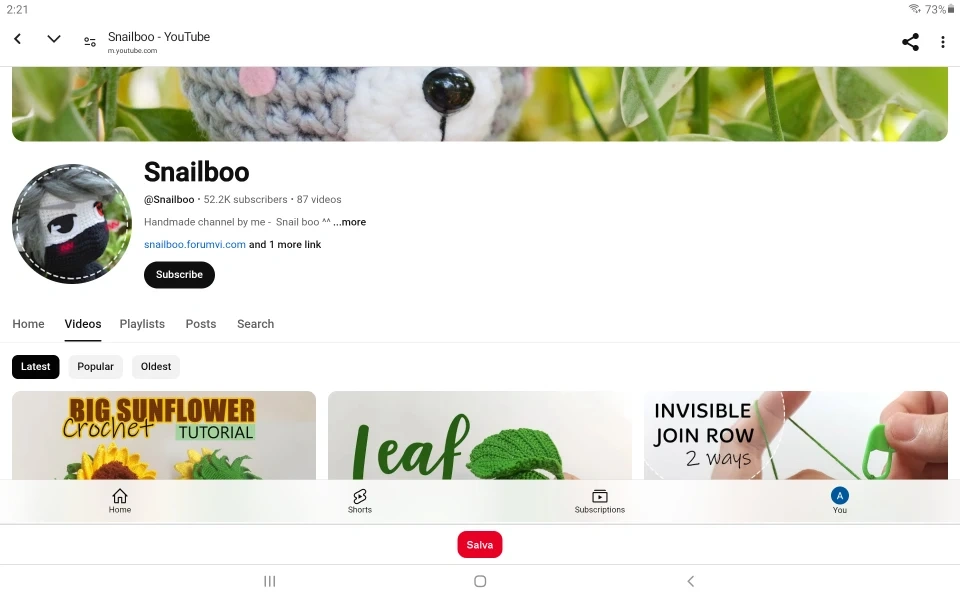Select the Oldest sort chip
This screenshot has height=600, width=960.
tap(156, 367)
